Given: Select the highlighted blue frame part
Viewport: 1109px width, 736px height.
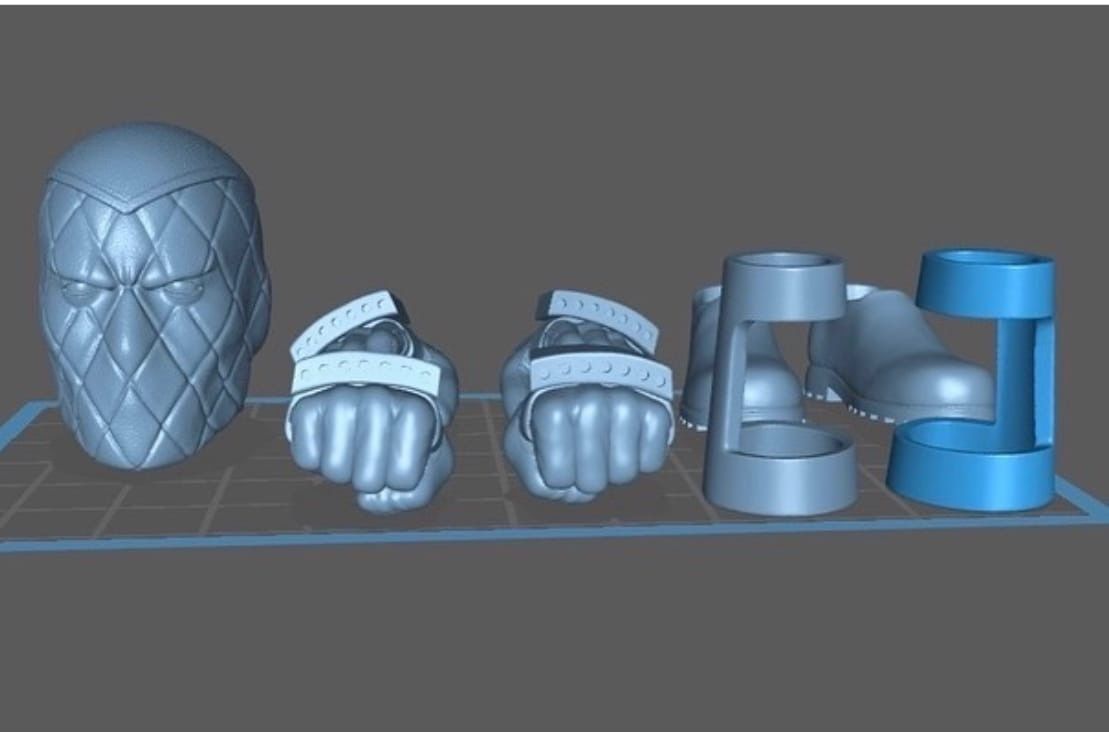Looking at the screenshot, I should tap(972, 380).
